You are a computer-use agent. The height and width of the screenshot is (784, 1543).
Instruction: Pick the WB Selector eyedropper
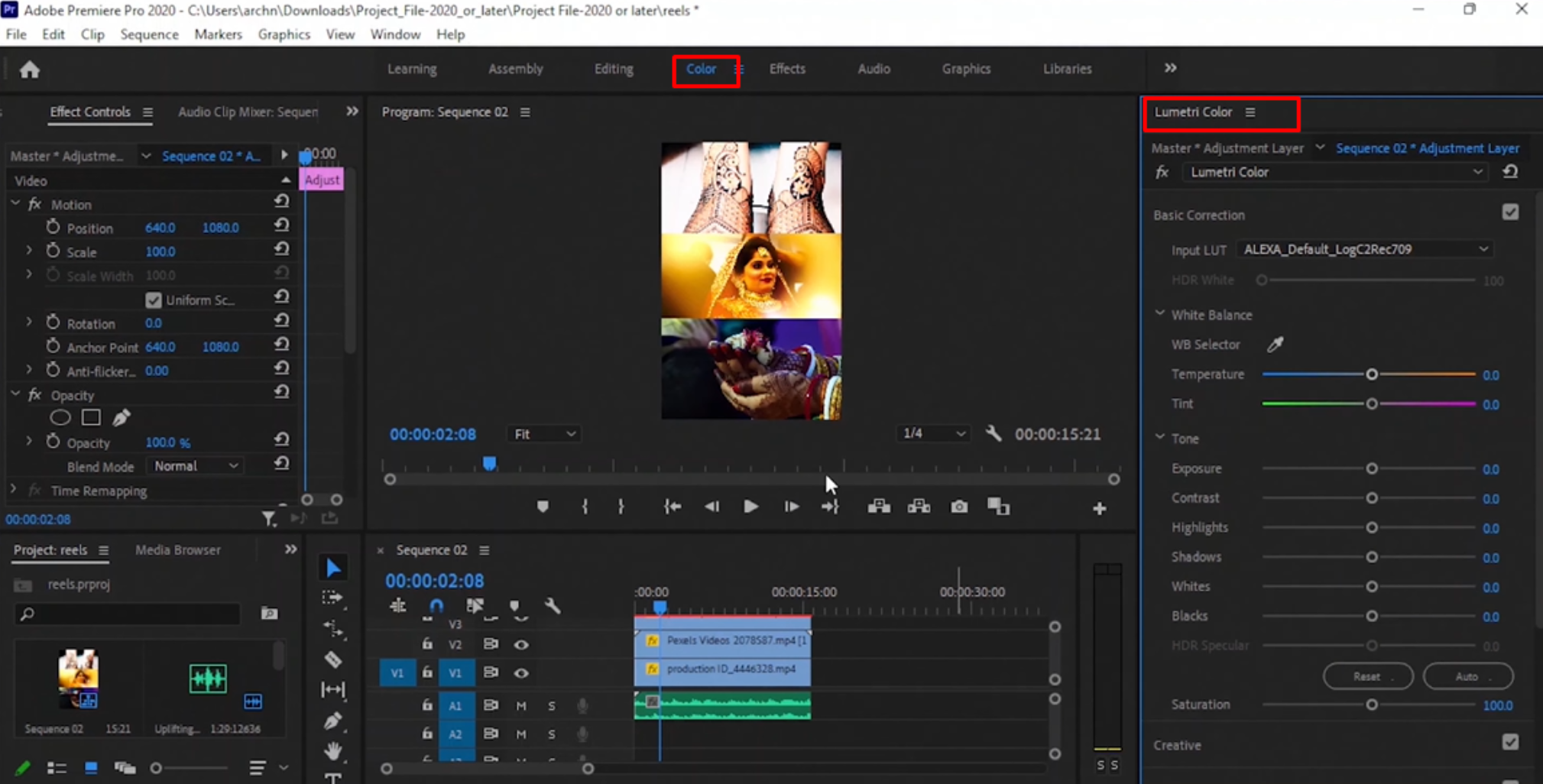1275,345
